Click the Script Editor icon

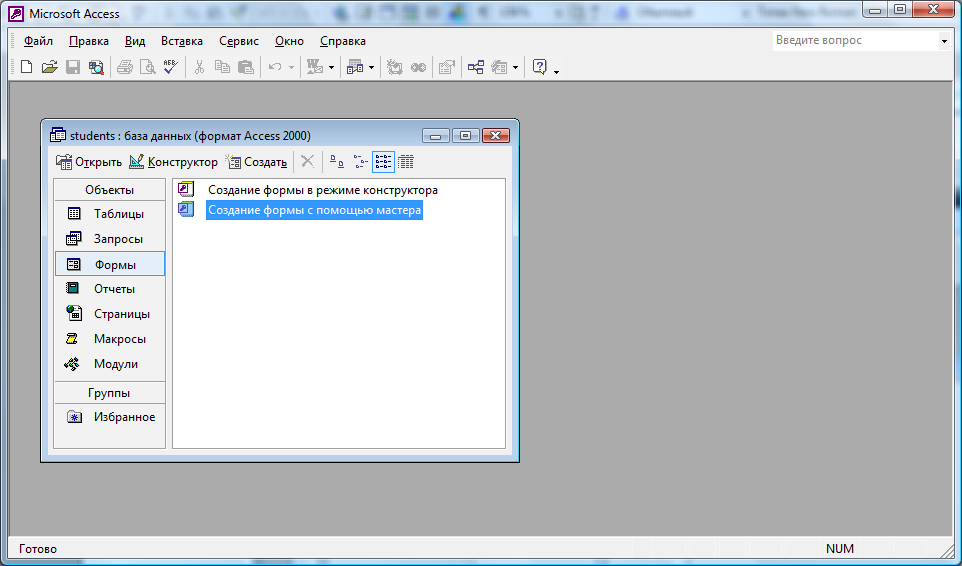pos(418,67)
